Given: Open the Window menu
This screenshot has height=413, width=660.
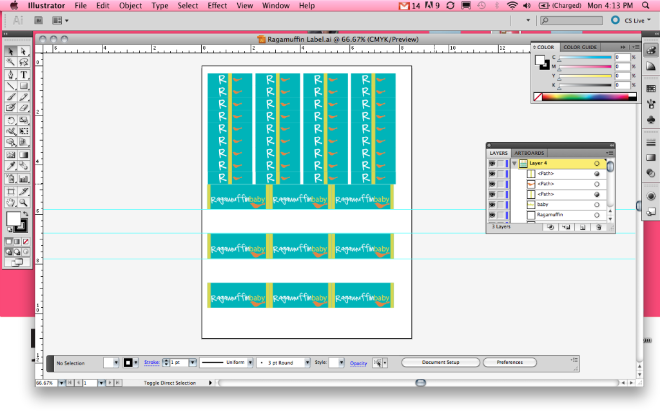Looking at the screenshot, I should click(x=276, y=5).
